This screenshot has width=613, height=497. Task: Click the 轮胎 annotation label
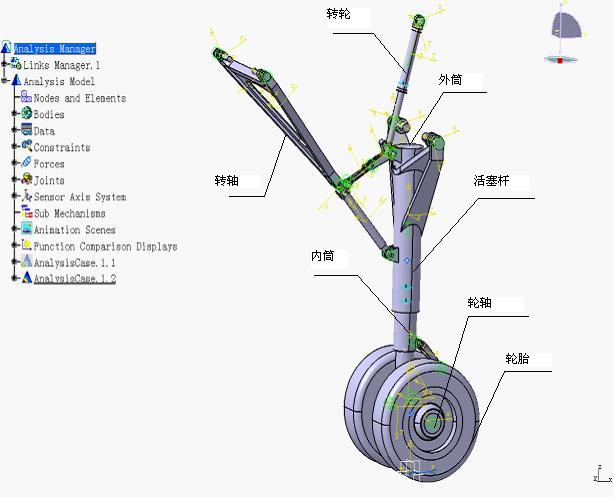click(x=517, y=358)
